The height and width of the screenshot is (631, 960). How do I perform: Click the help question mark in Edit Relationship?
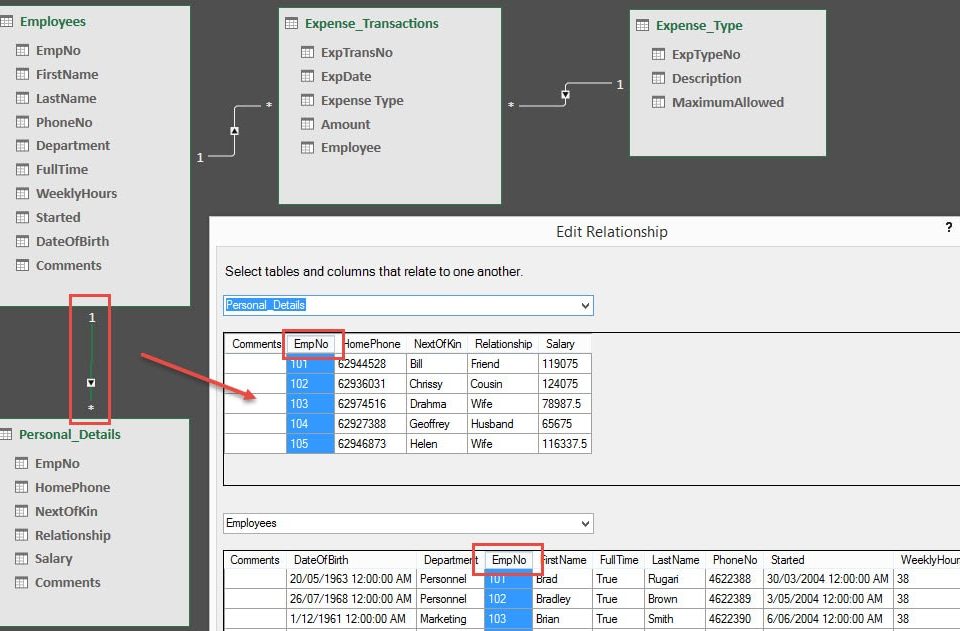point(948,228)
